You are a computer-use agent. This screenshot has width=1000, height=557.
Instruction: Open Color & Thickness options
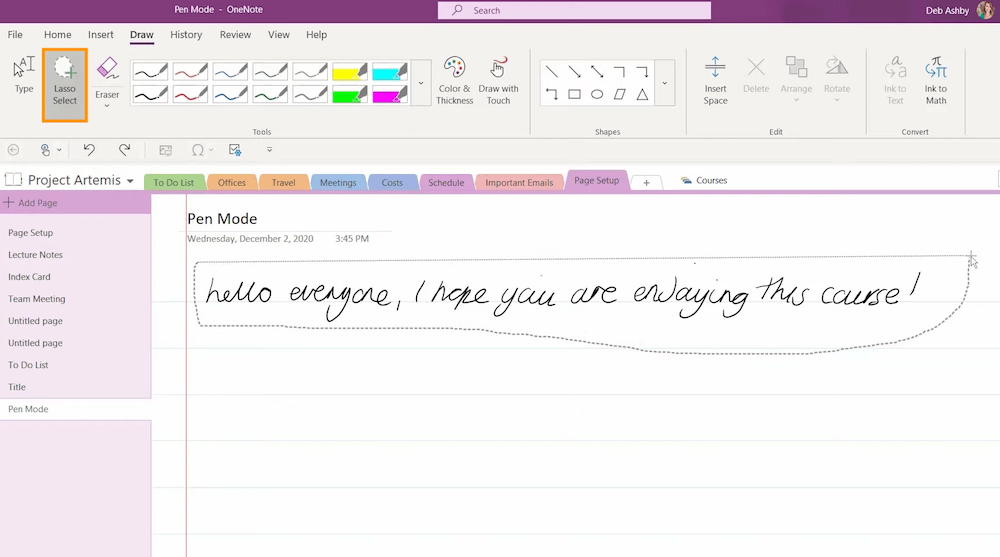(454, 80)
